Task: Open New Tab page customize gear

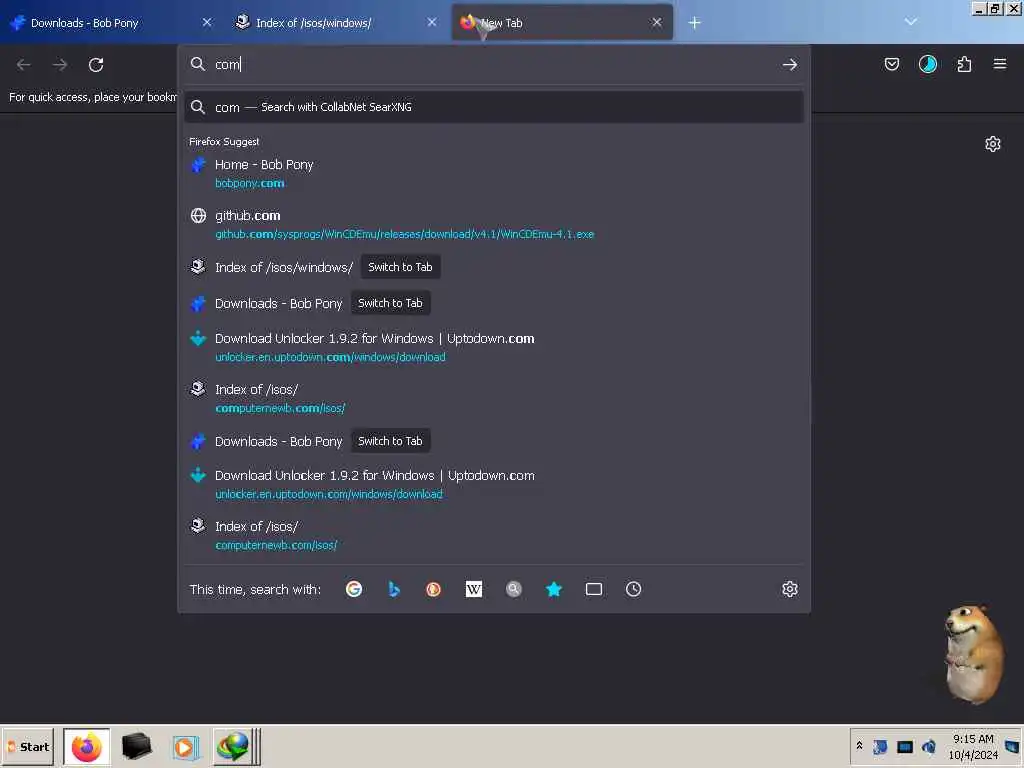Action: coord(993,144)
